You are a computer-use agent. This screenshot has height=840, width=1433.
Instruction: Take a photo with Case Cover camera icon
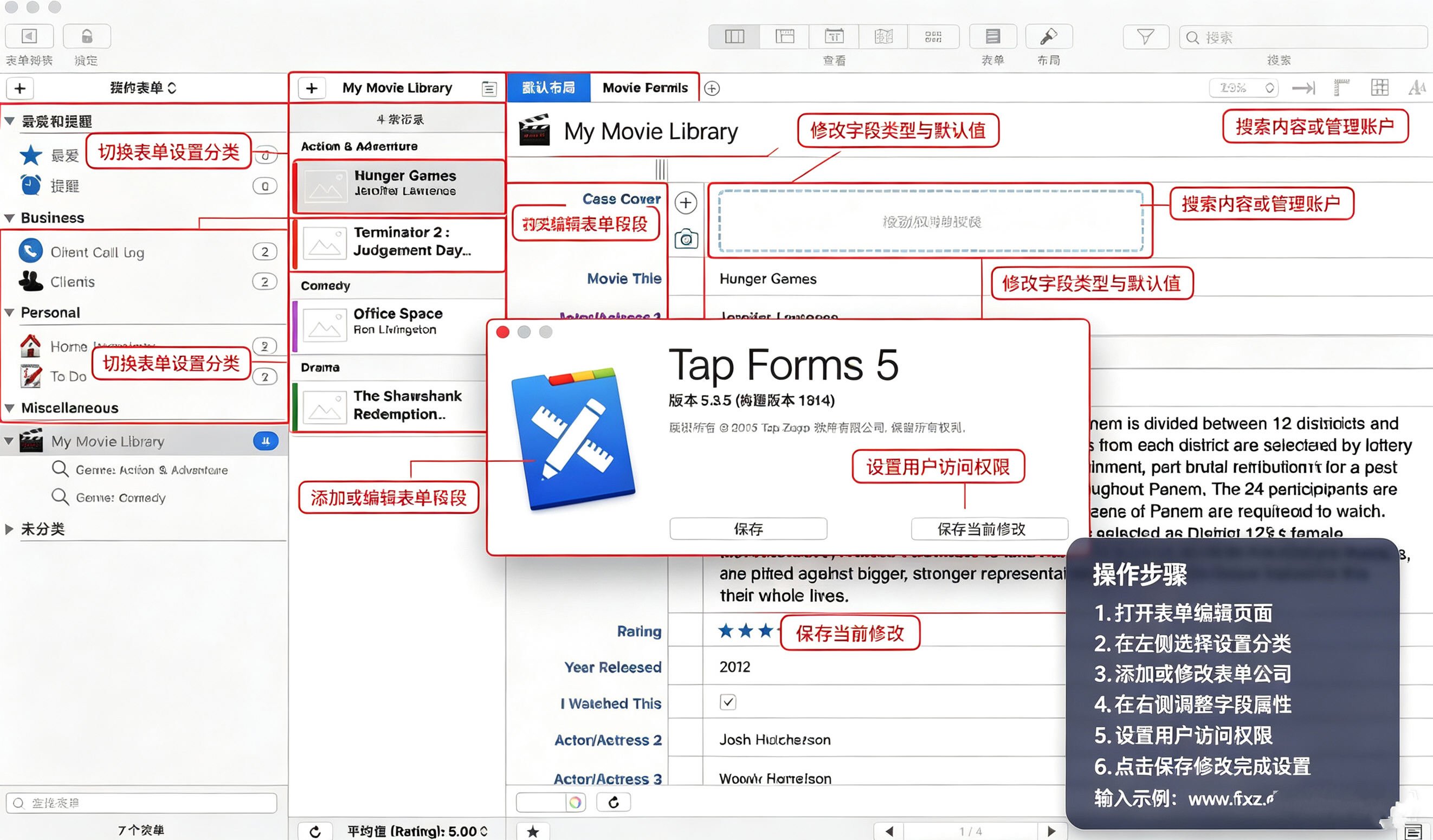click(x=686, y=240)
